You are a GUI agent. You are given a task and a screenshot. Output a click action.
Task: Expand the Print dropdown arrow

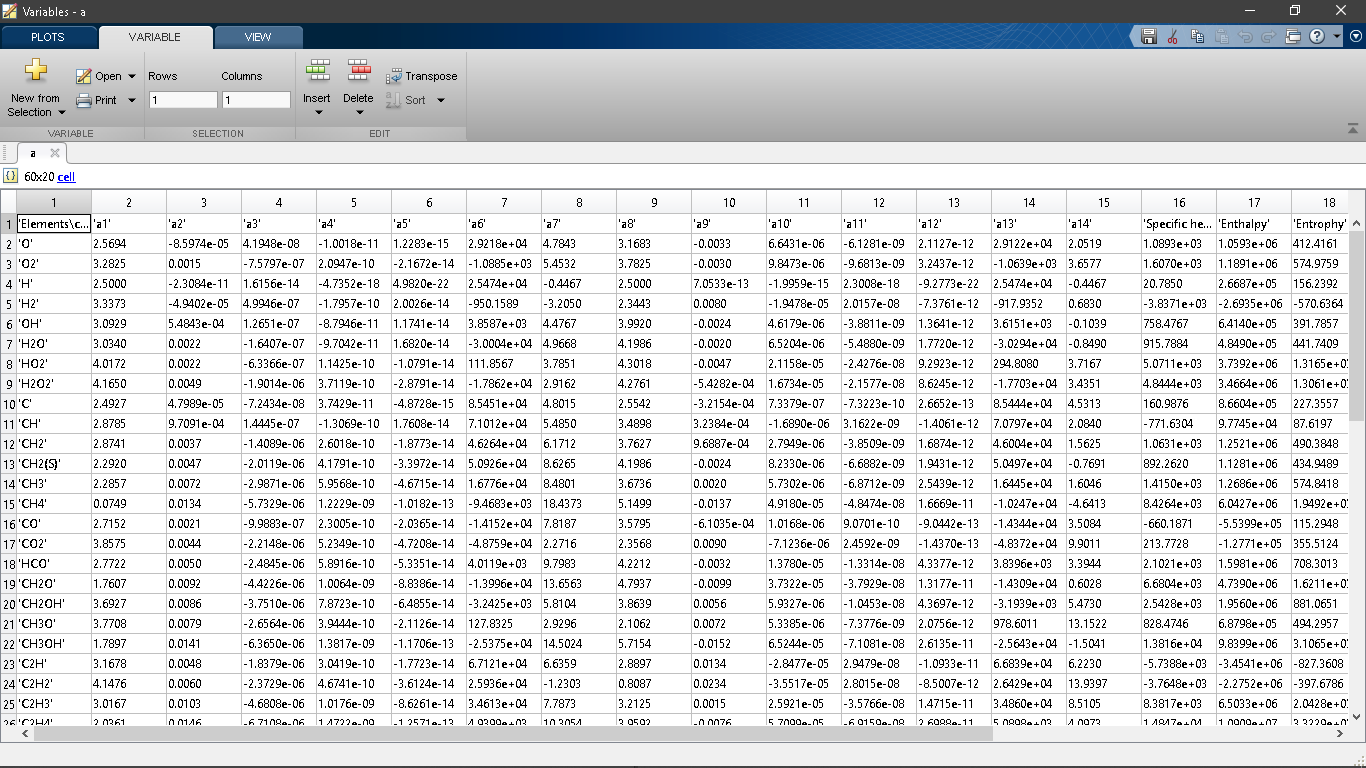131,100
